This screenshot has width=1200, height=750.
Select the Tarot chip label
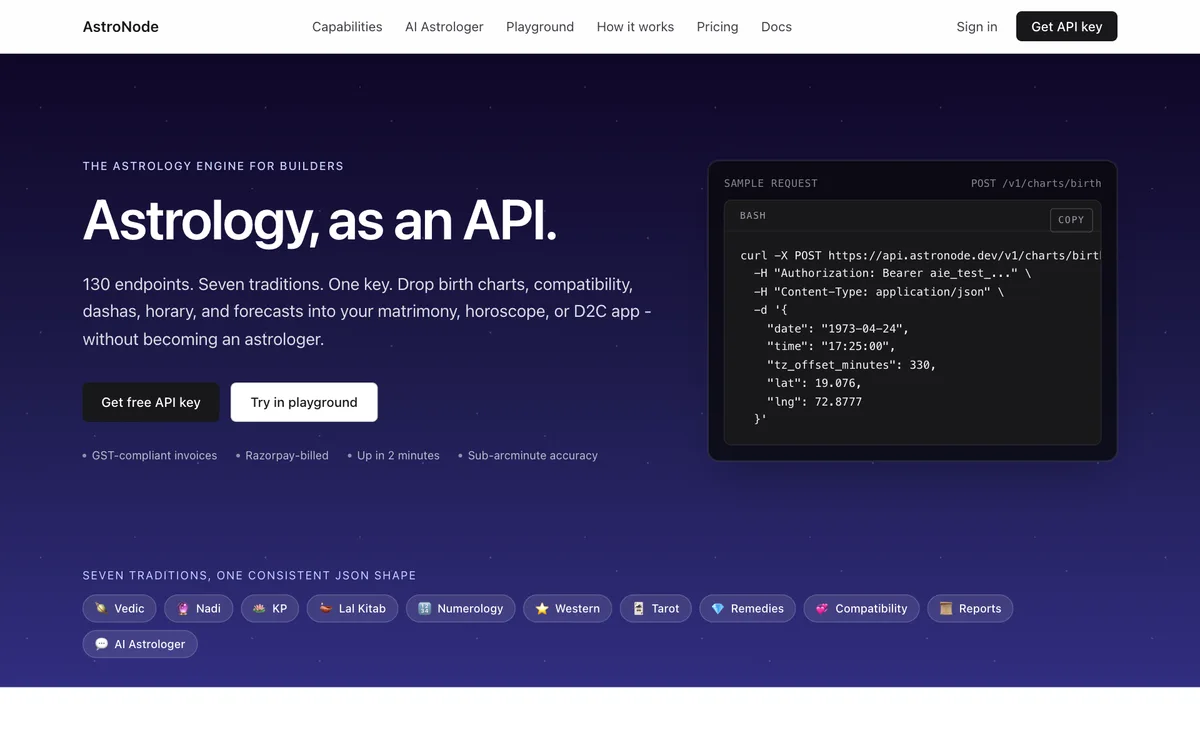tap(665, 608)
